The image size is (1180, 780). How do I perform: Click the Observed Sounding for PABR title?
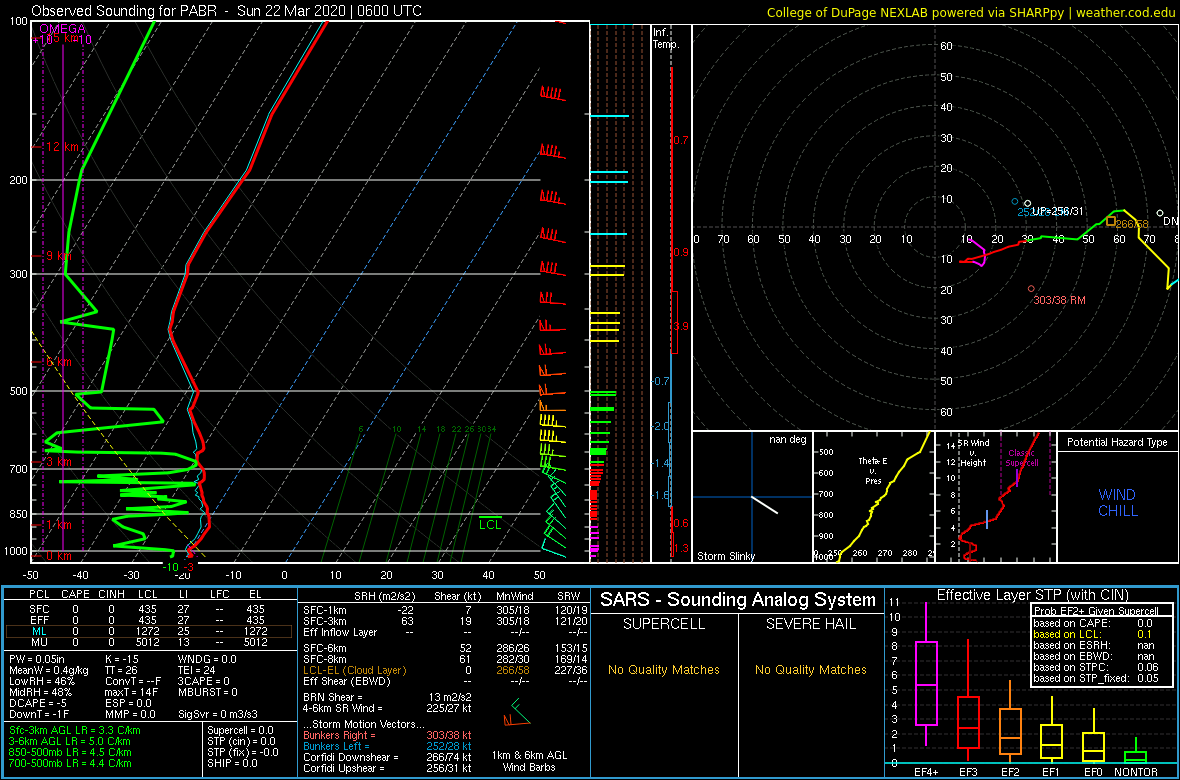pyautogui.click(x=227, y=11)
